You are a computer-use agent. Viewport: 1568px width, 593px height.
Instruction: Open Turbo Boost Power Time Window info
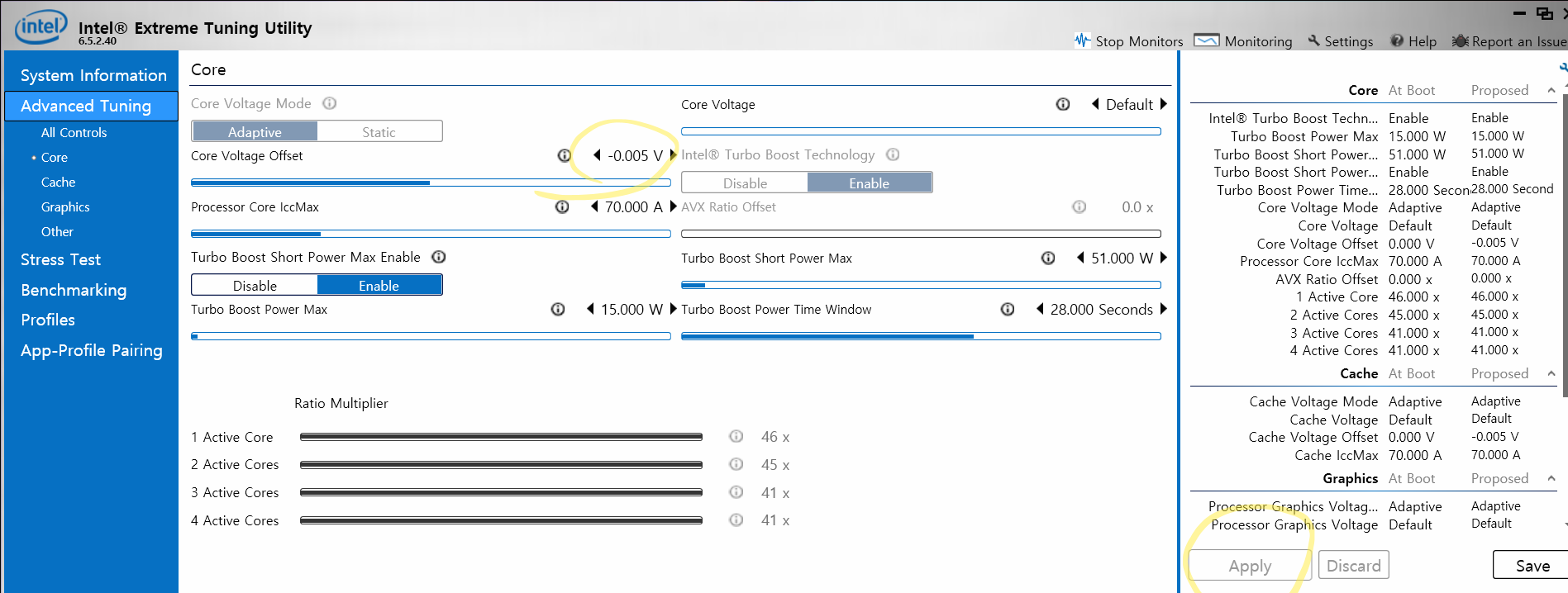pos(1008,309)
